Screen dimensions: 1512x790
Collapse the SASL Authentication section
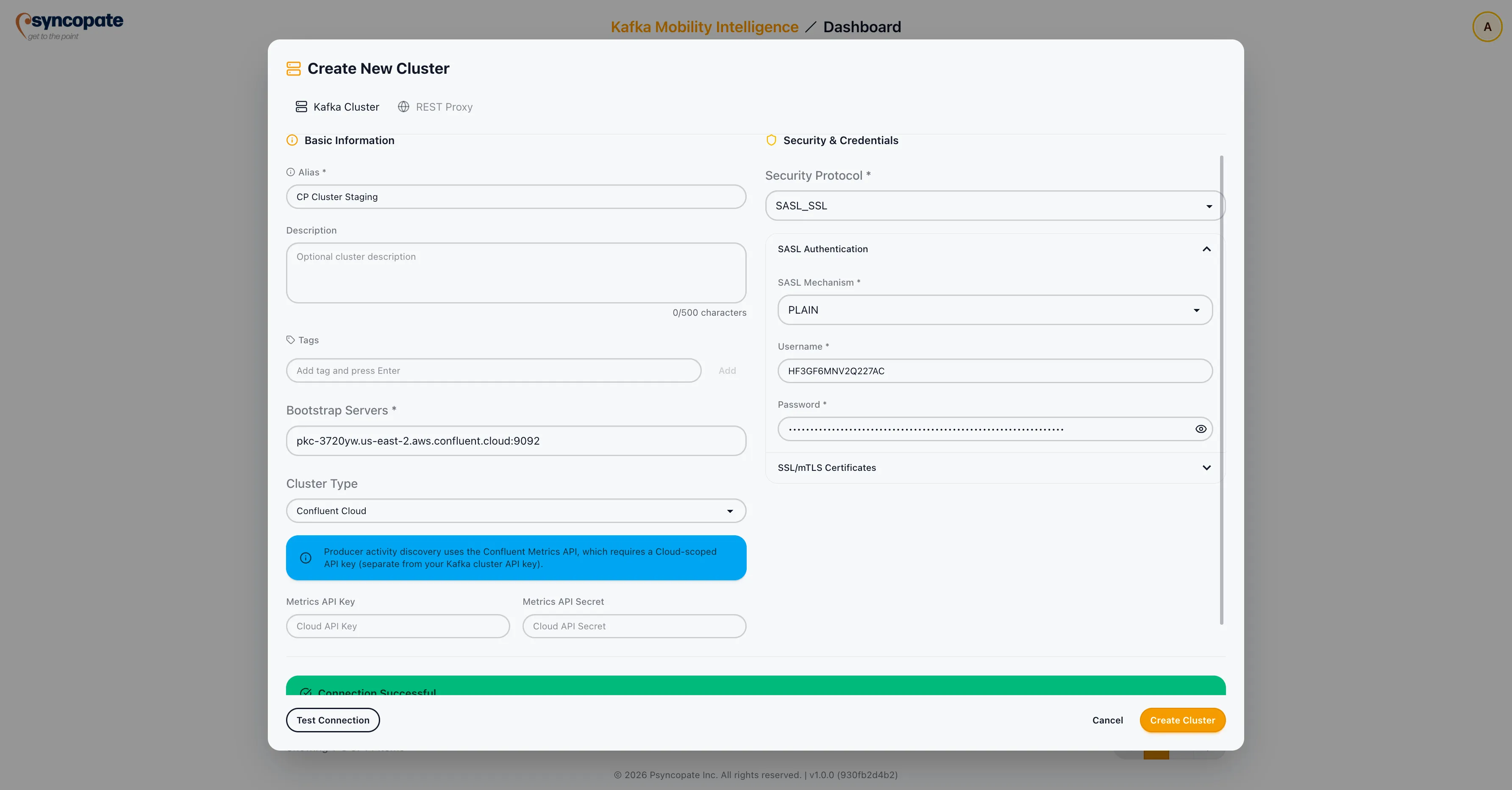click(1206, 249)
